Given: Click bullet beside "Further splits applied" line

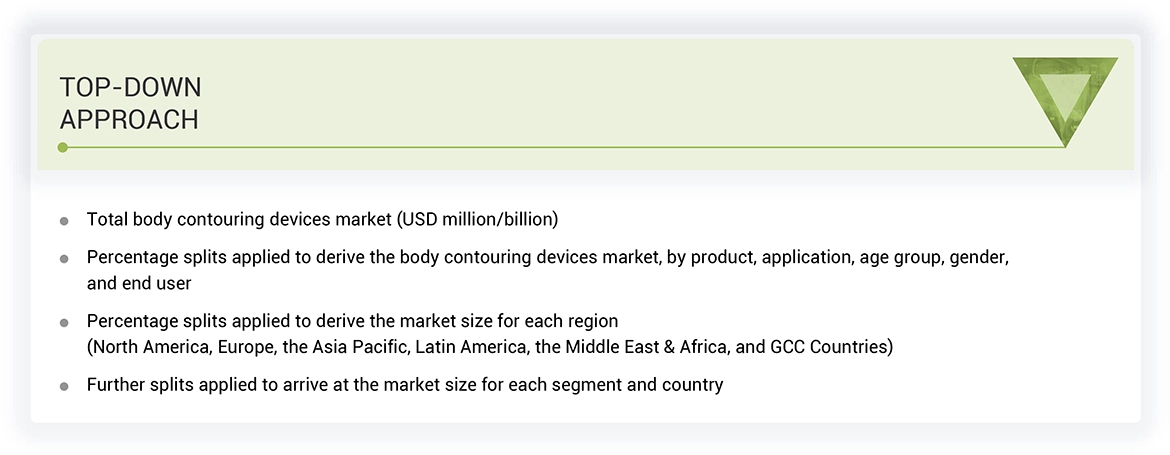Looking at the screenshot, I should pyautogui.click(x=64, y=385).
